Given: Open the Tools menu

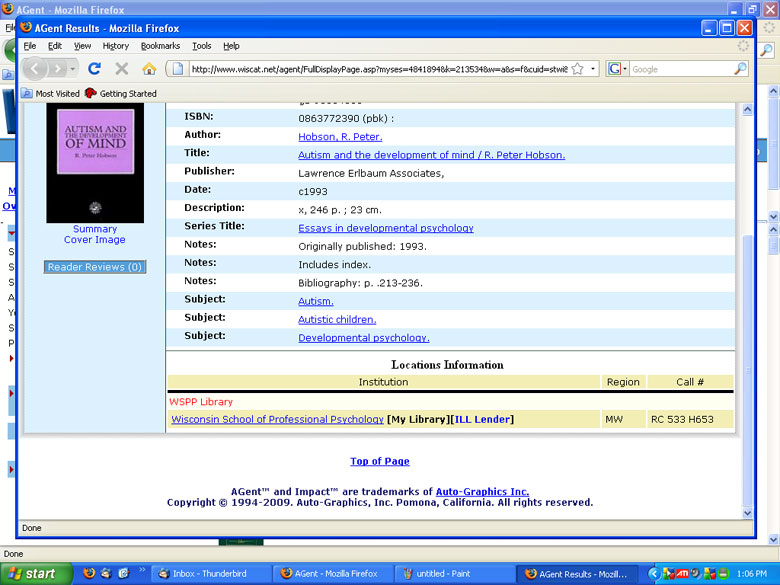Looking at the screenshot, I should [201, 46].
